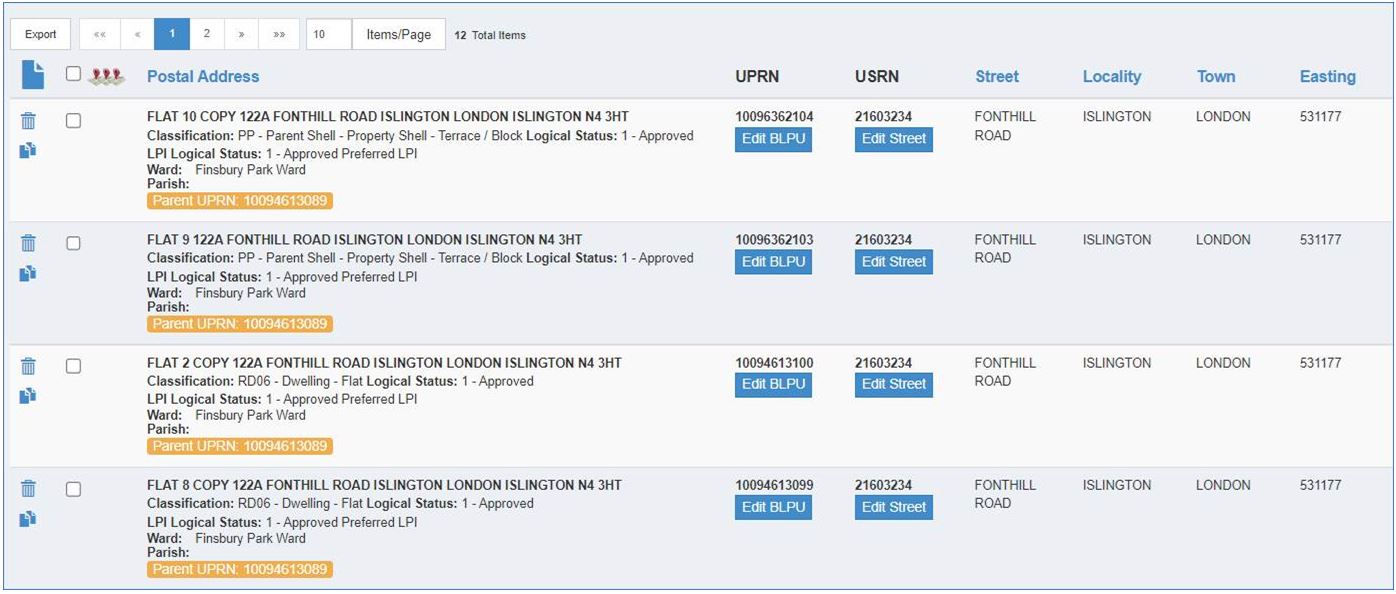Click the map pins icon in header
Screen dimensions: 1396x594
point(106,76)
